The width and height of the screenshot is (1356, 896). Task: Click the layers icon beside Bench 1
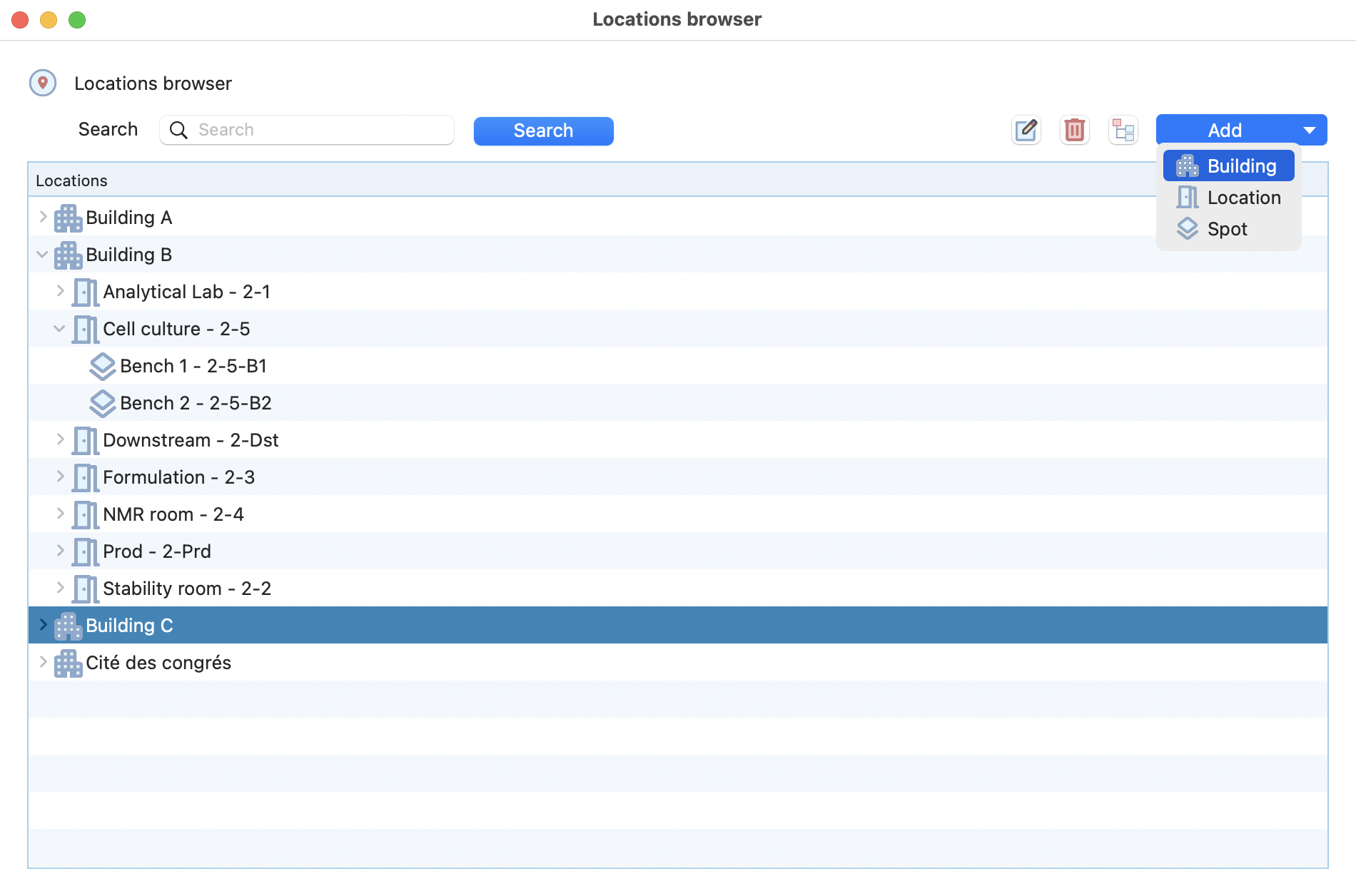point(103,366)
